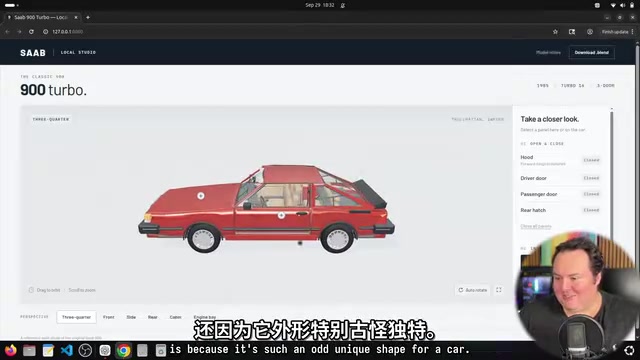Click the Activities pill in the top-left corner

(11, 5)
